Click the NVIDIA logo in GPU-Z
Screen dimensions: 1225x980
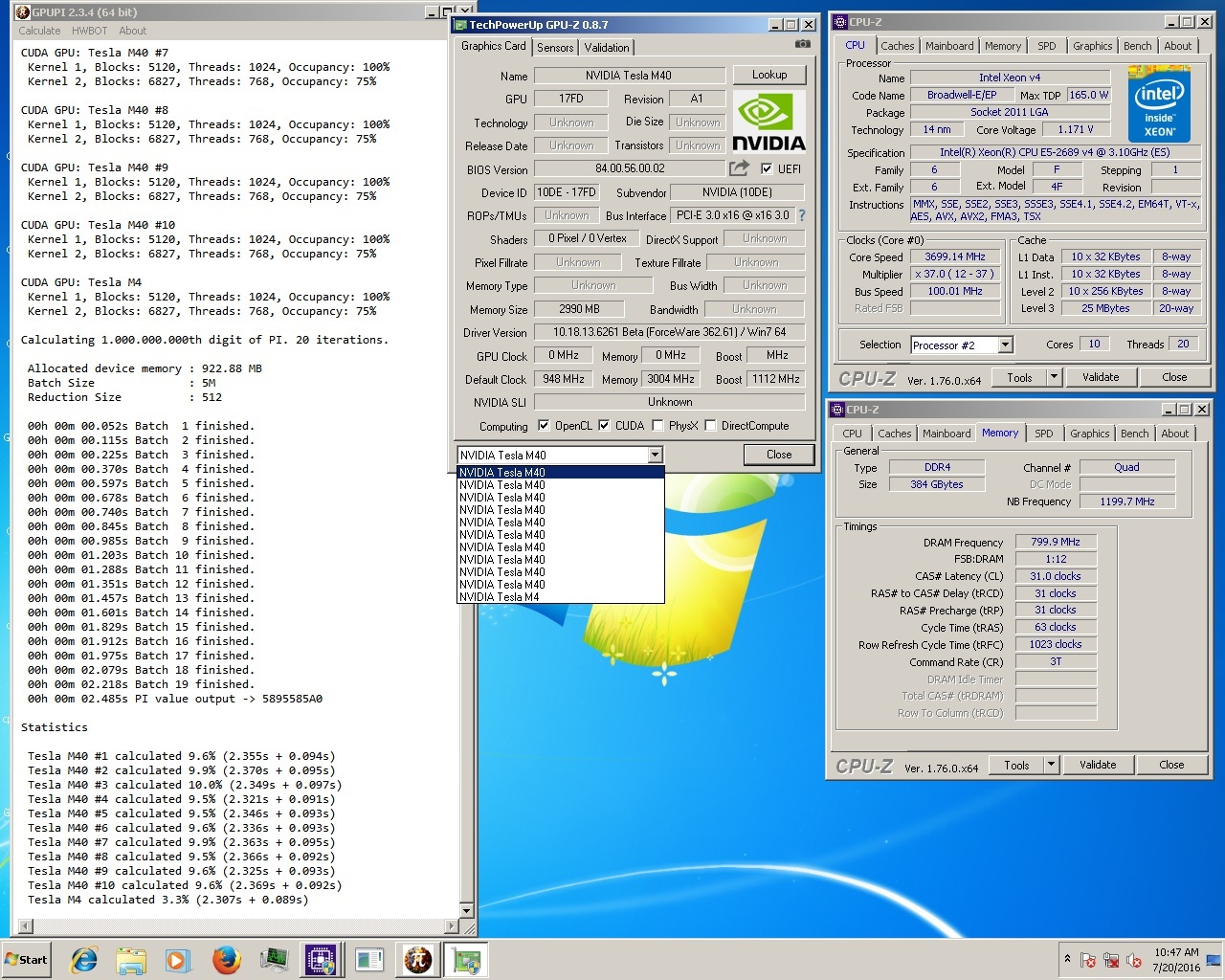768,122
